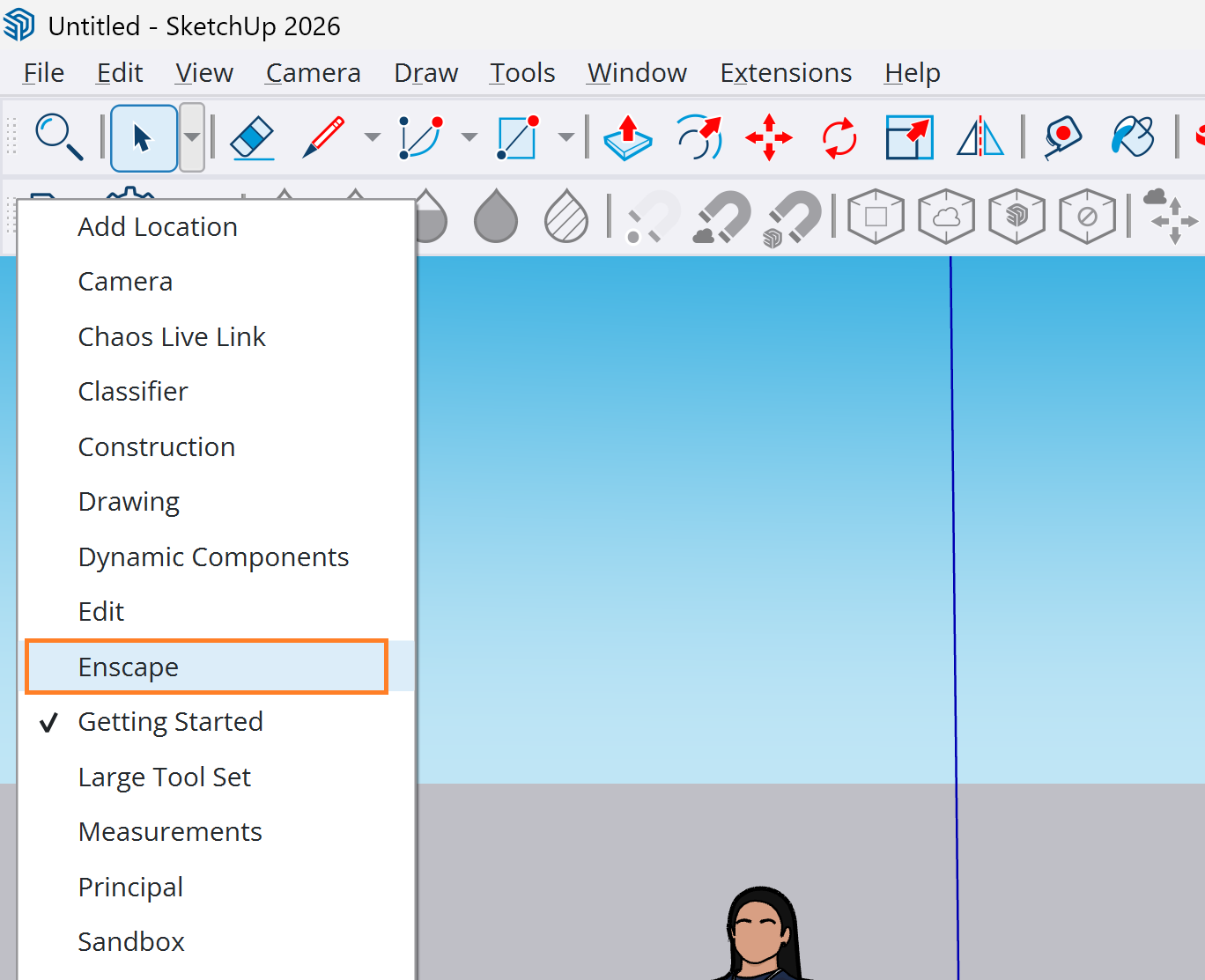1205x980 pixels.
Task: Open the Draw menu
Action: [x=426, y=73]
